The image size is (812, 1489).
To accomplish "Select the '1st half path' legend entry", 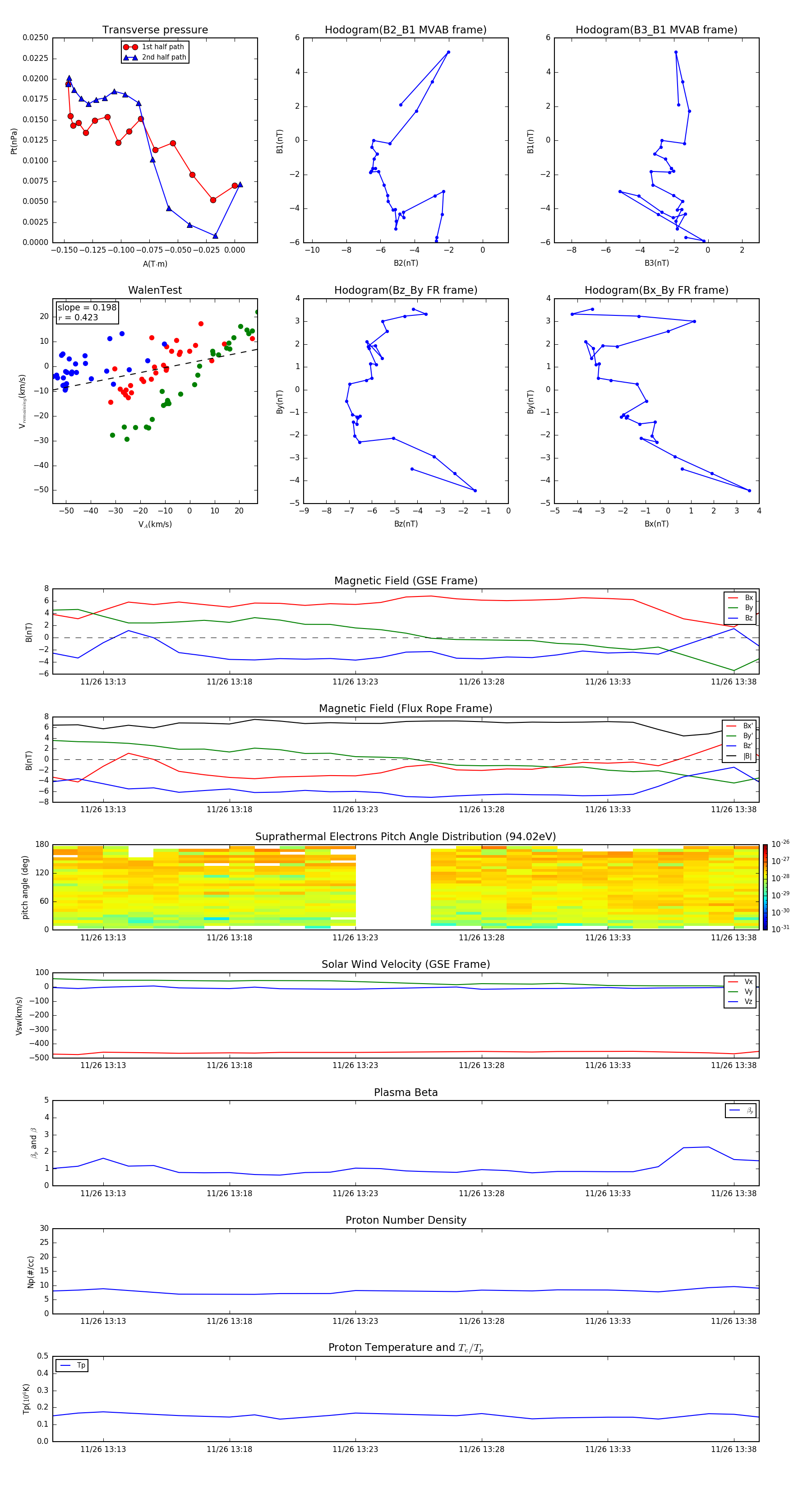I will 154,47.
